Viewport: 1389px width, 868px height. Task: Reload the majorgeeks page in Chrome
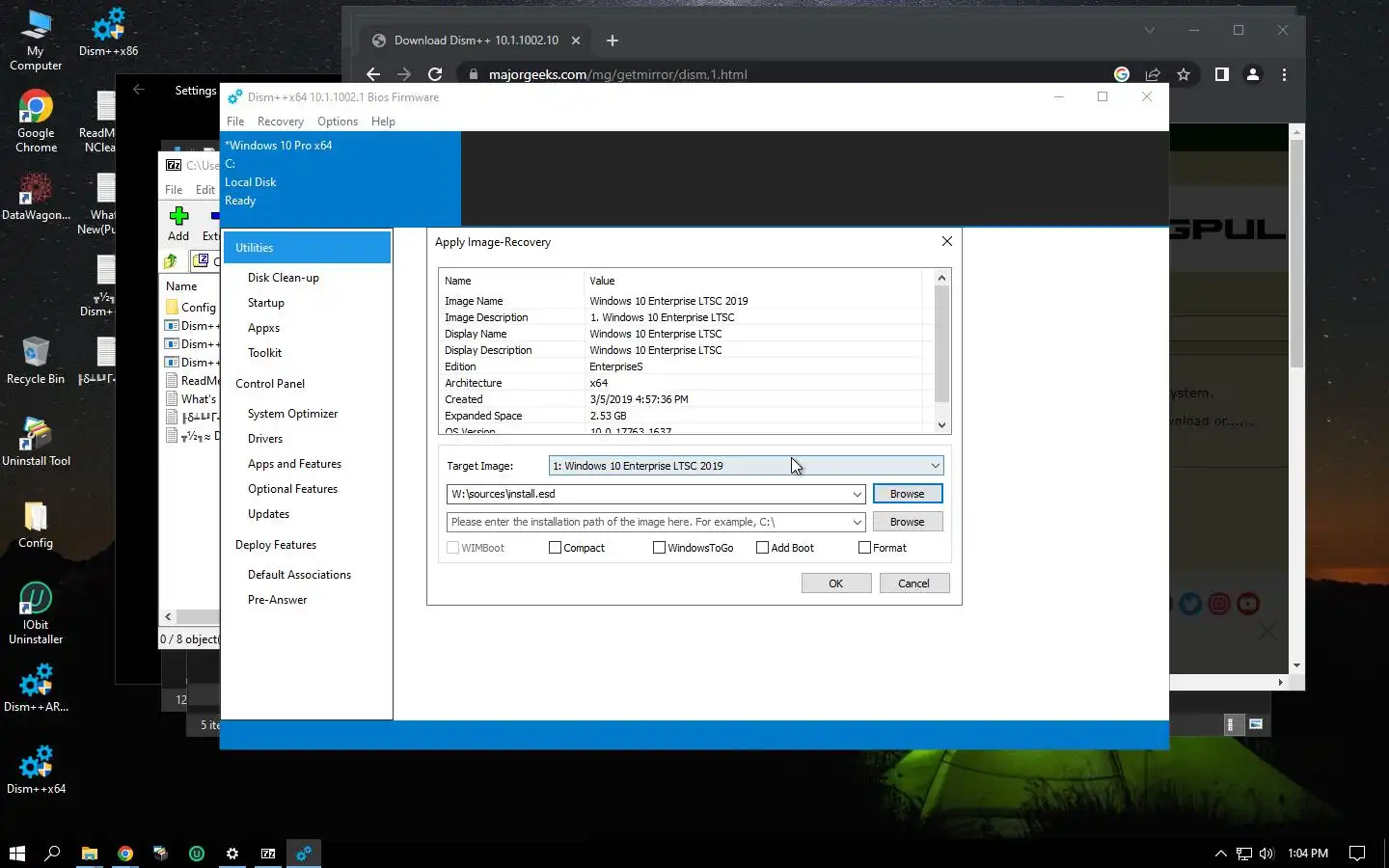point(435,74)
